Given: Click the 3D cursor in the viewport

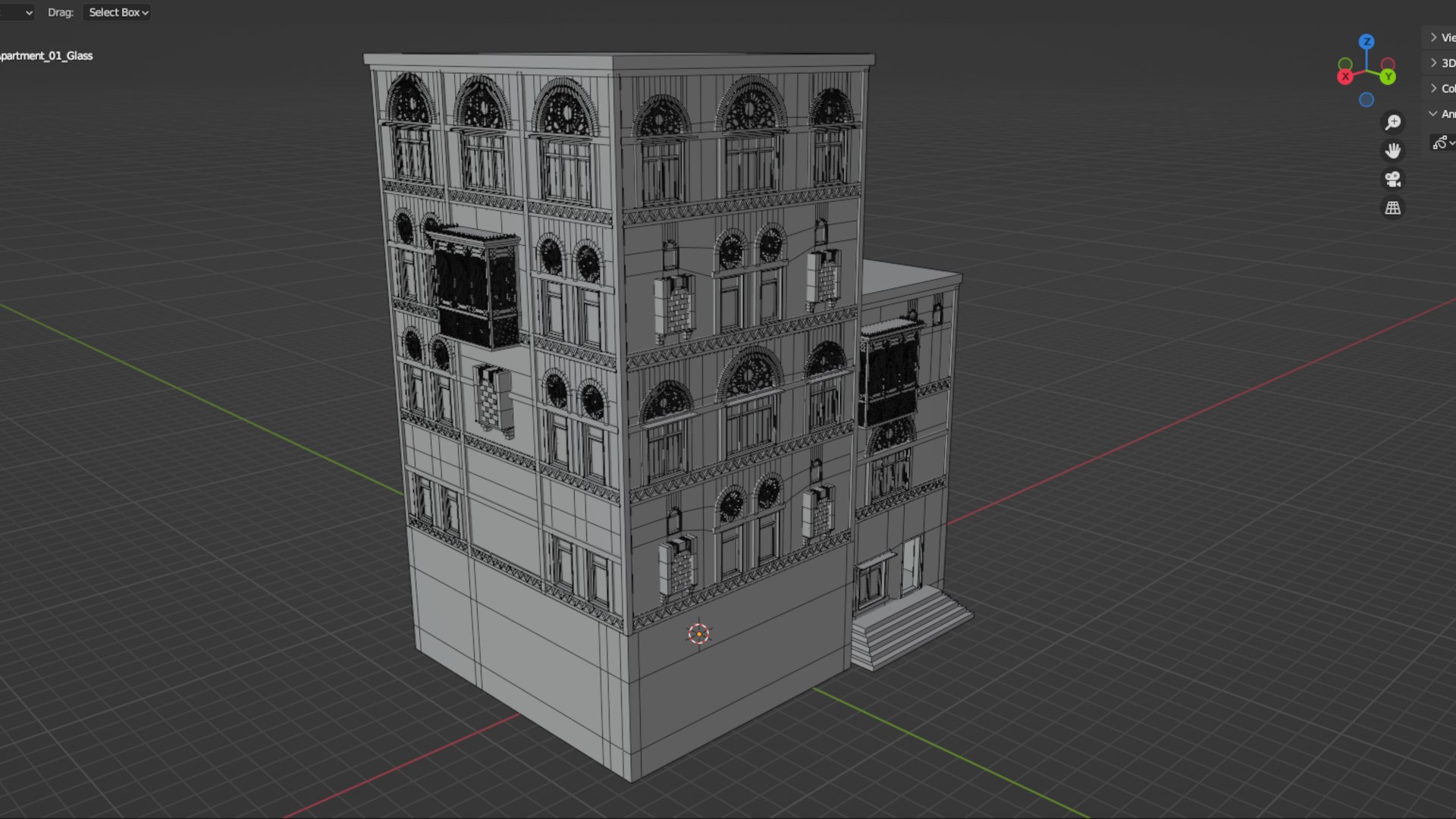Looking at the screenshot, I should click(x=698, y=634).
